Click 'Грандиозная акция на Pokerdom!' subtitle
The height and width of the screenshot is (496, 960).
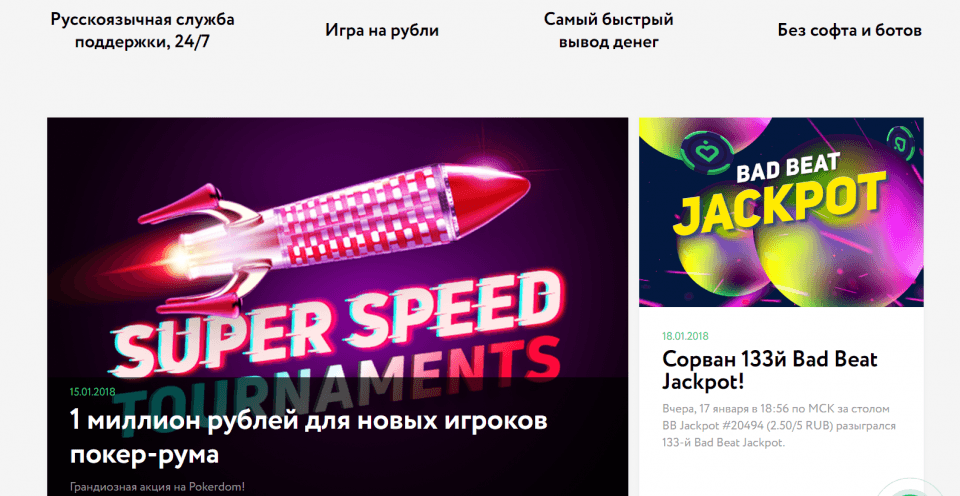(157, 487)
